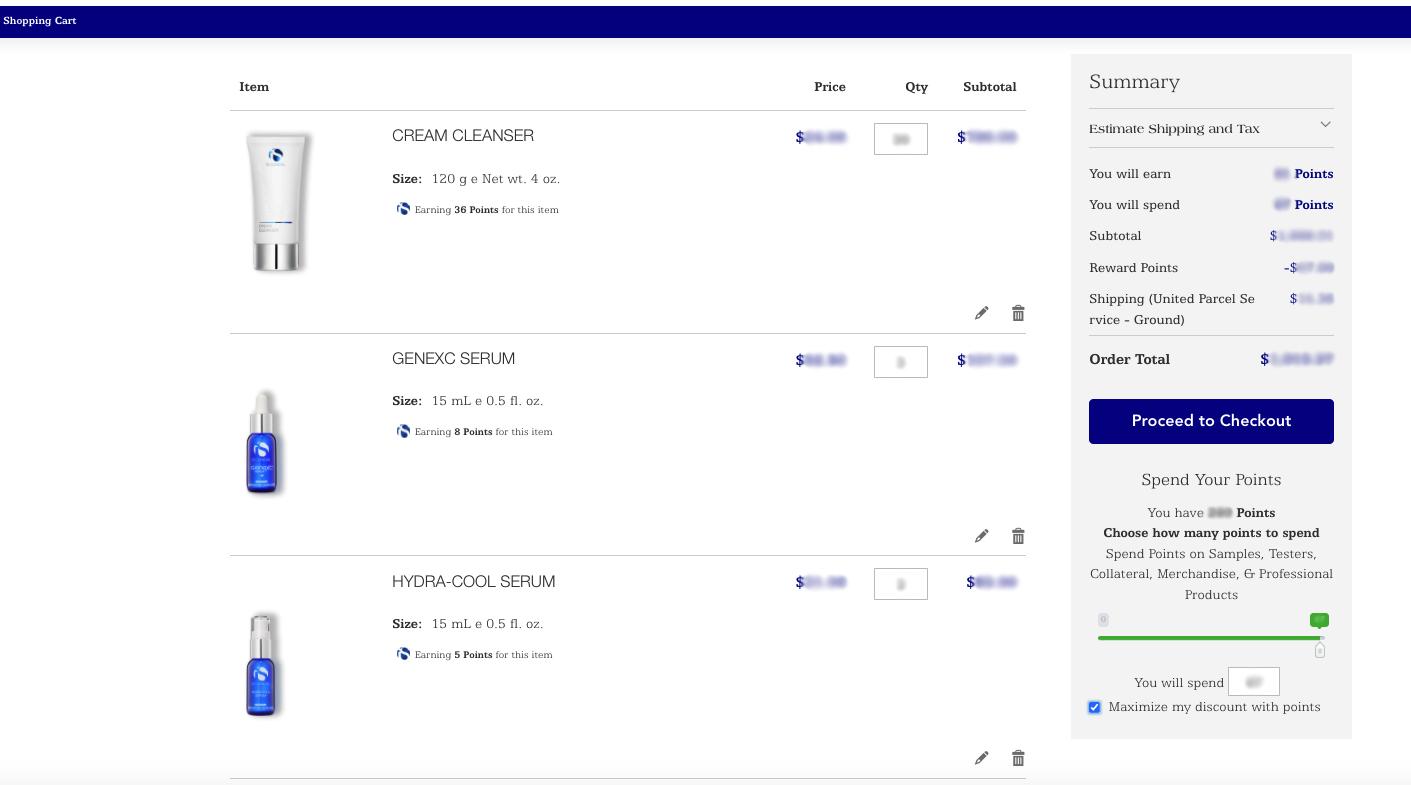Remove the GeneXC Serum from cart
This screenshot has width=1411, height=785.
1018,535
